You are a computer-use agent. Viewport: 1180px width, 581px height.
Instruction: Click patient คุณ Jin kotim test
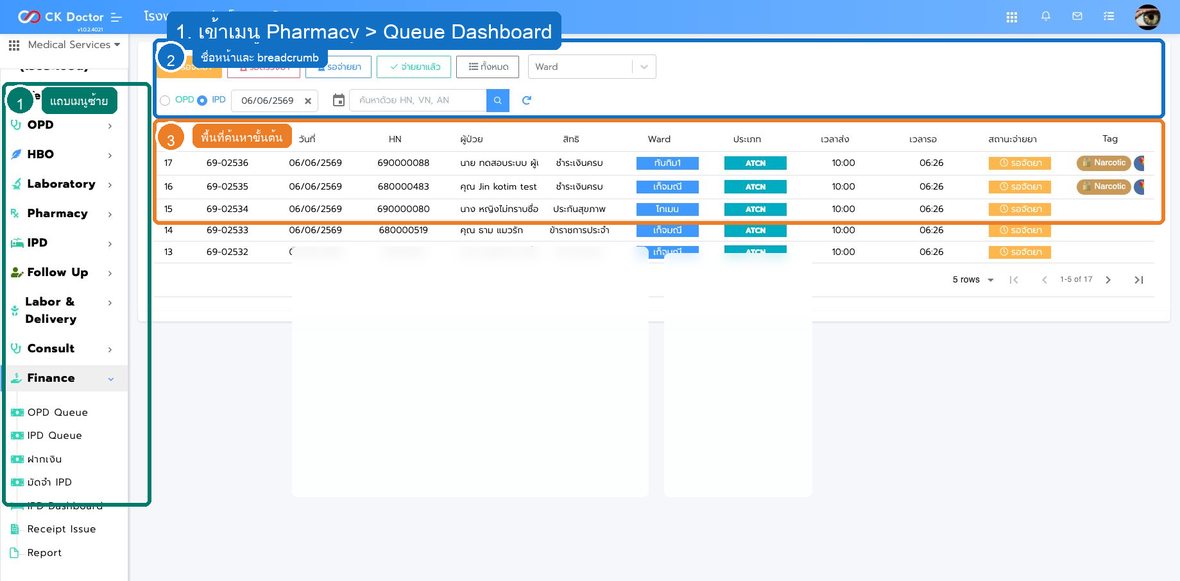498,186
